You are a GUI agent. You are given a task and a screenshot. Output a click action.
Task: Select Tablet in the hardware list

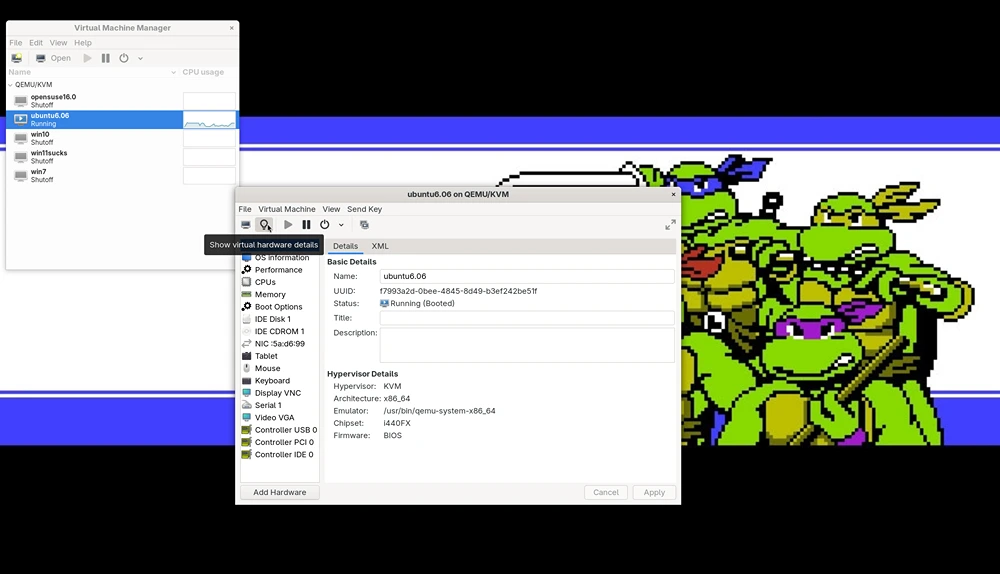pos(279,356)
